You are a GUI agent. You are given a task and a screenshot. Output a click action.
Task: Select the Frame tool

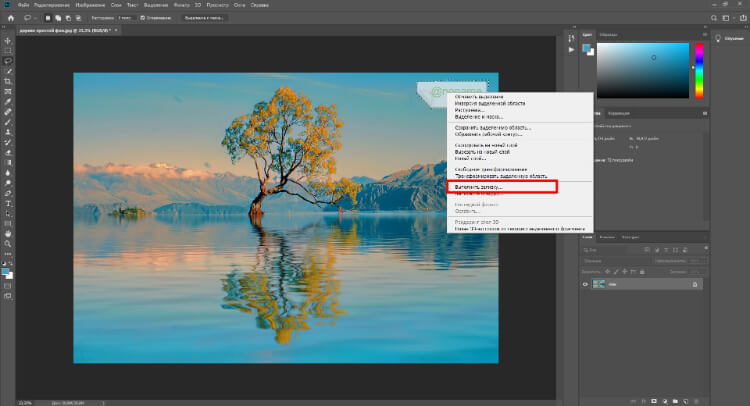[8, 91]
